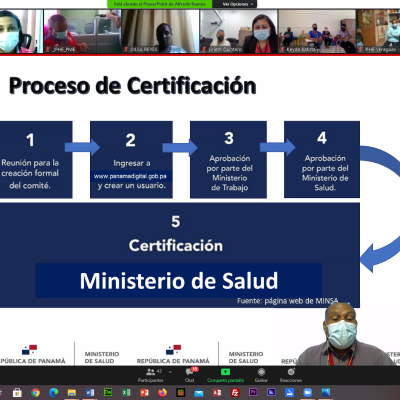
Task: Click 'Fuente: página web de MINSA' caption
Action: click(x=288, y=301)
